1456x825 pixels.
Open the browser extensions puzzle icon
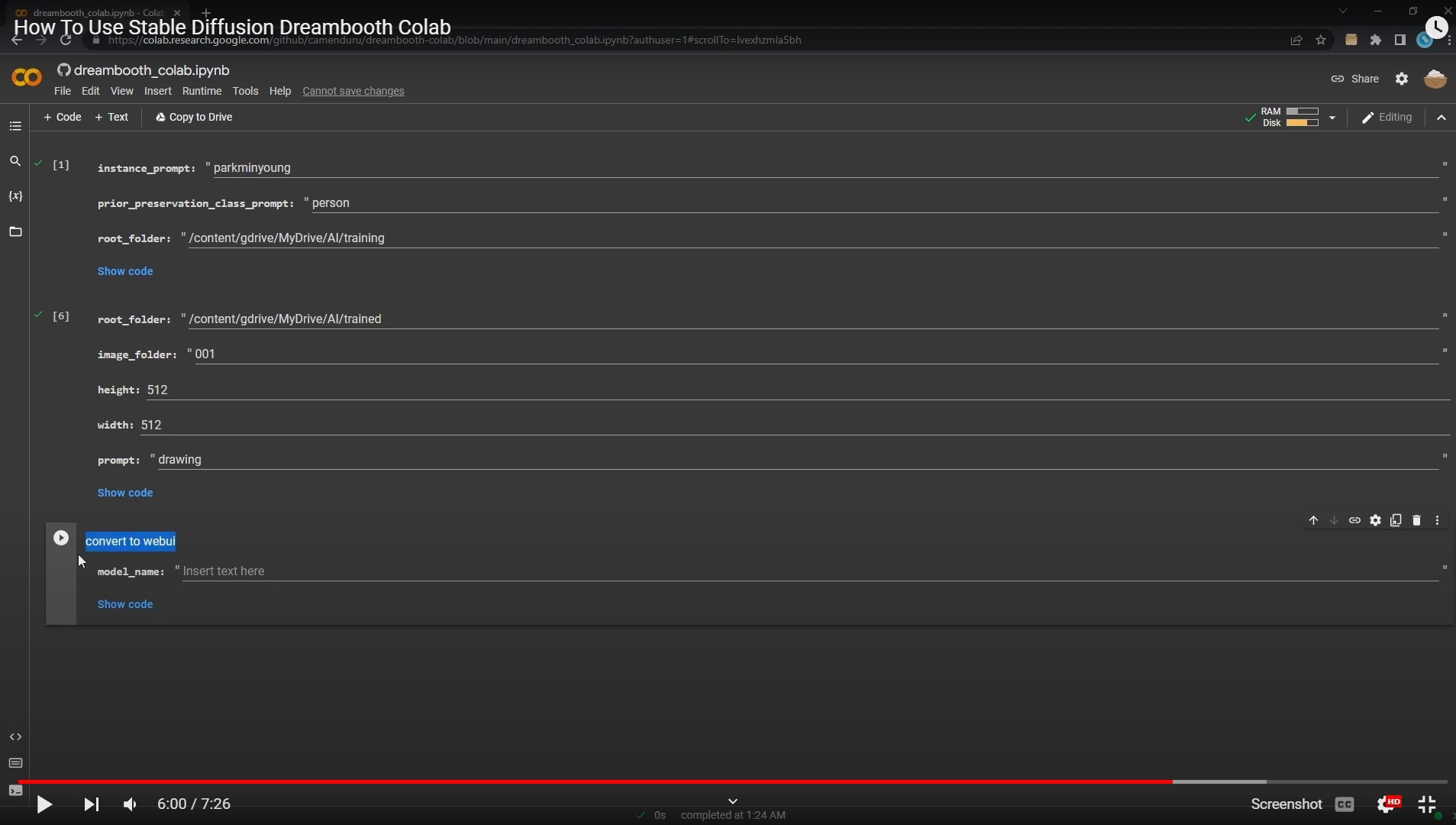[x=1376, y=40]
